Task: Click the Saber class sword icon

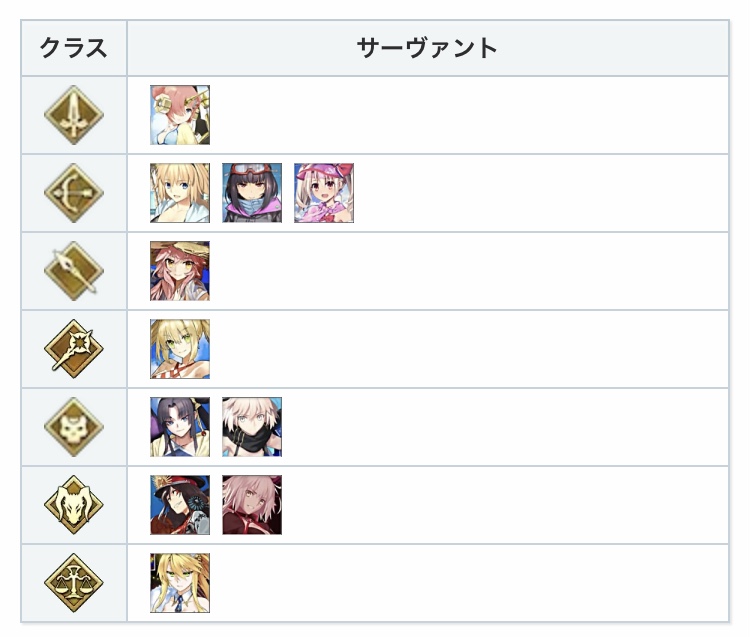Action: pos(74,115)
